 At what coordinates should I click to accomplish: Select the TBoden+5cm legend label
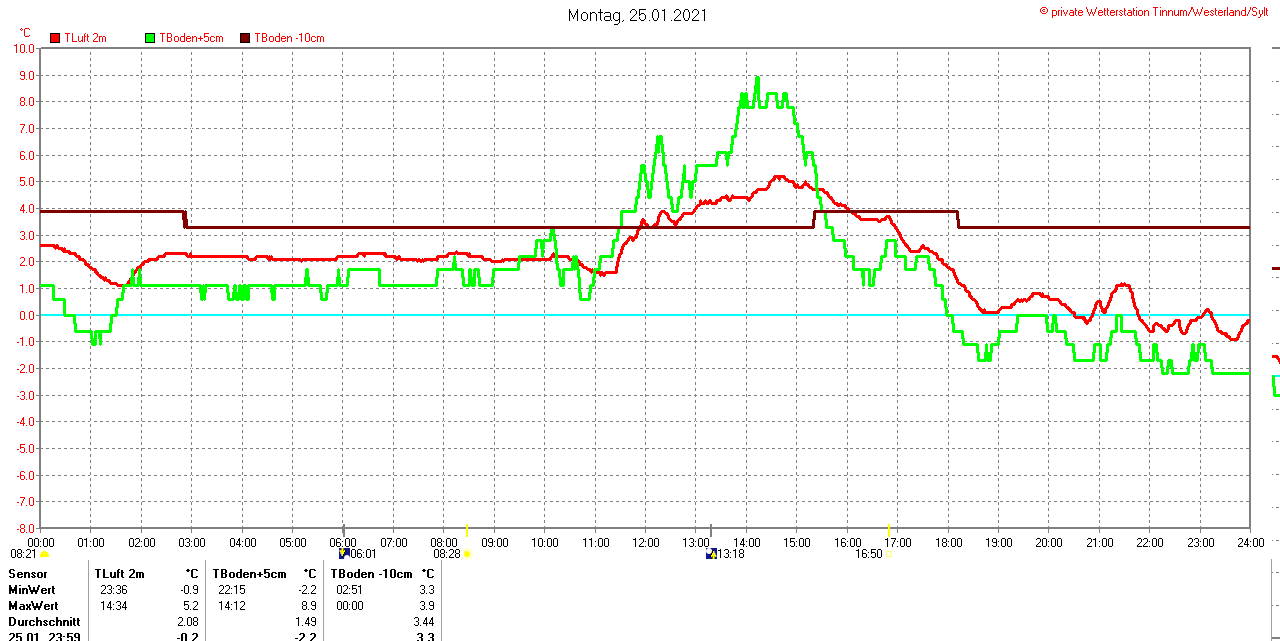pyautogui.click(x=191, y=38)
